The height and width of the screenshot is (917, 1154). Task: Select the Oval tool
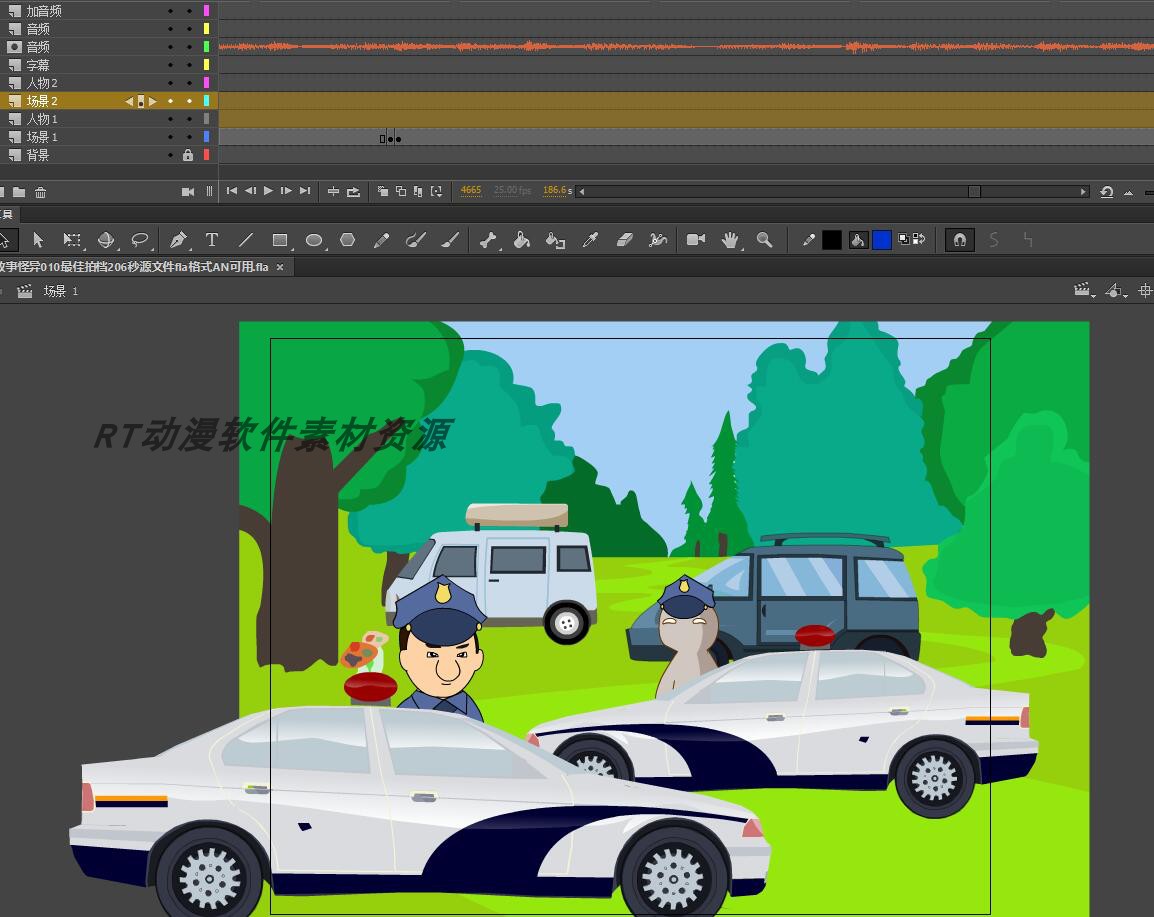[314, 240]
